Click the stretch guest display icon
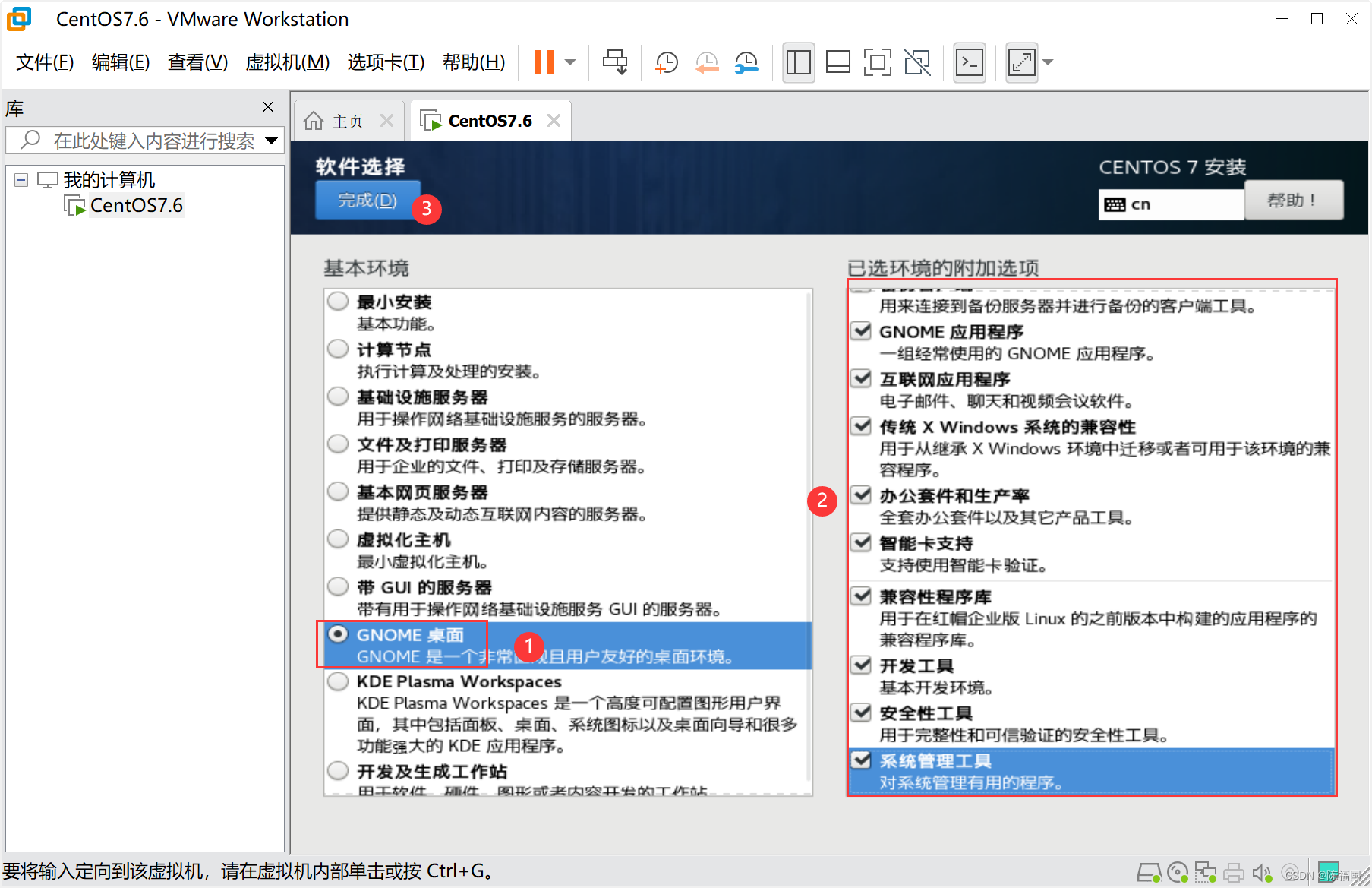 pos(1022,62)
